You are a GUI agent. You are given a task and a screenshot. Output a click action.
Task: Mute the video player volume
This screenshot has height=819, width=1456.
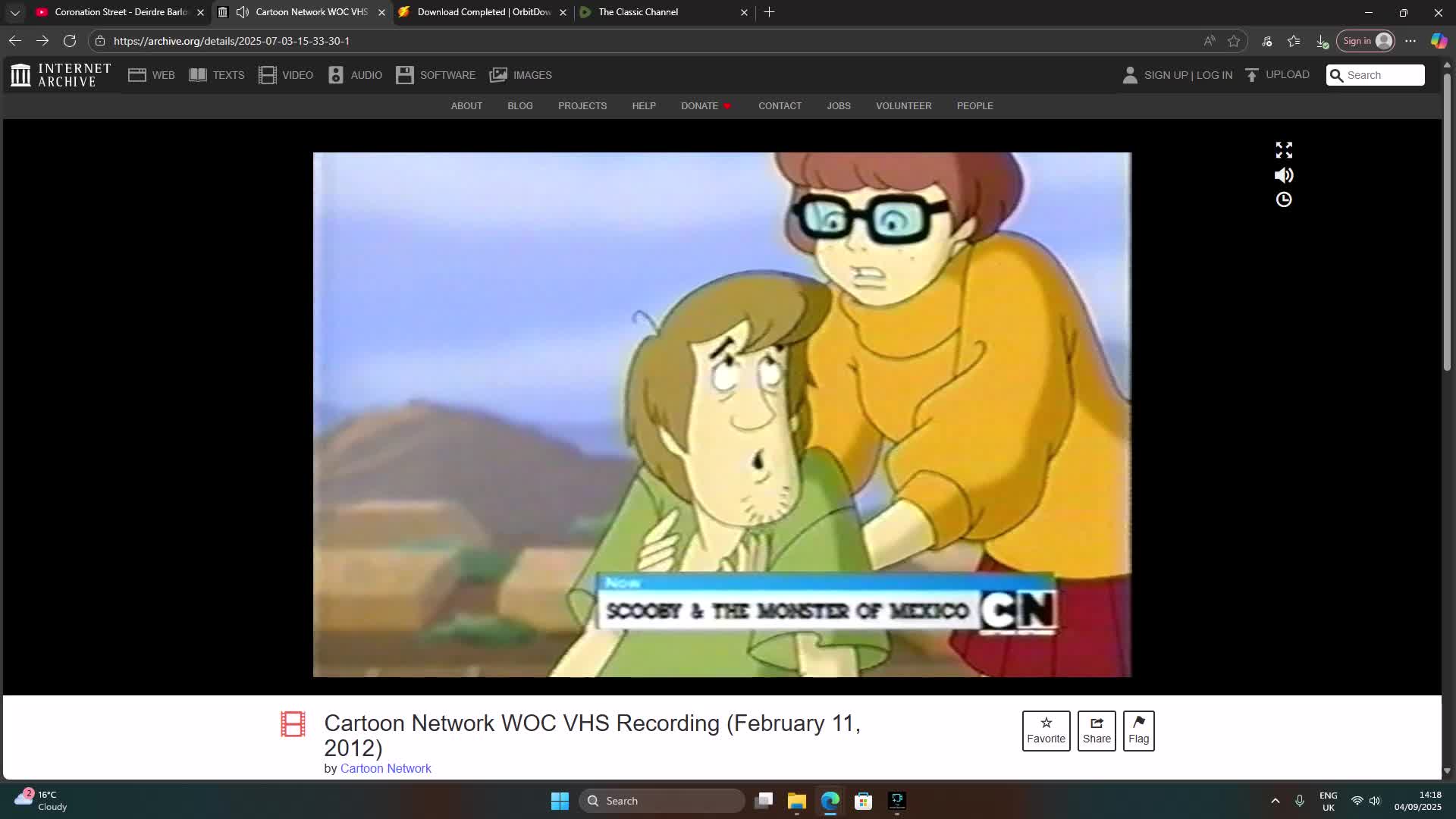[x=1284, y=175]
